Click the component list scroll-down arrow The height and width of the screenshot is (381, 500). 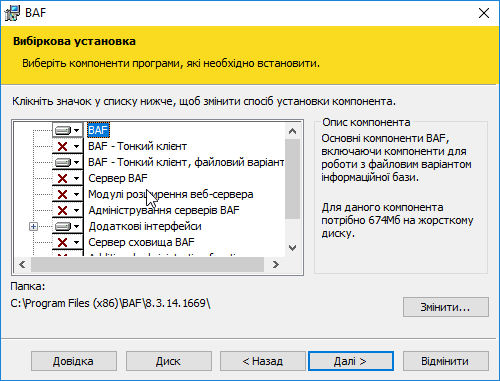(x=293, y=248)
